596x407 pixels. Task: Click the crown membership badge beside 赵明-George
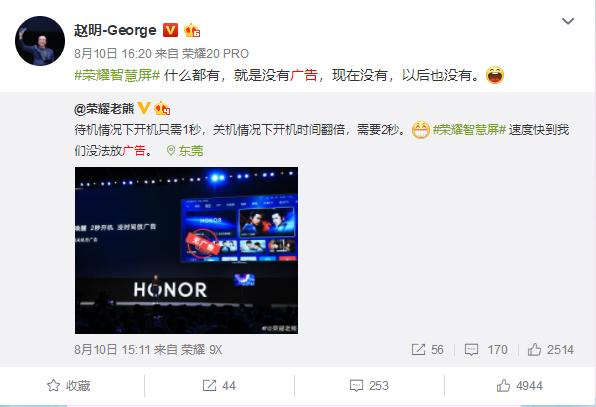tap(192, 30)
